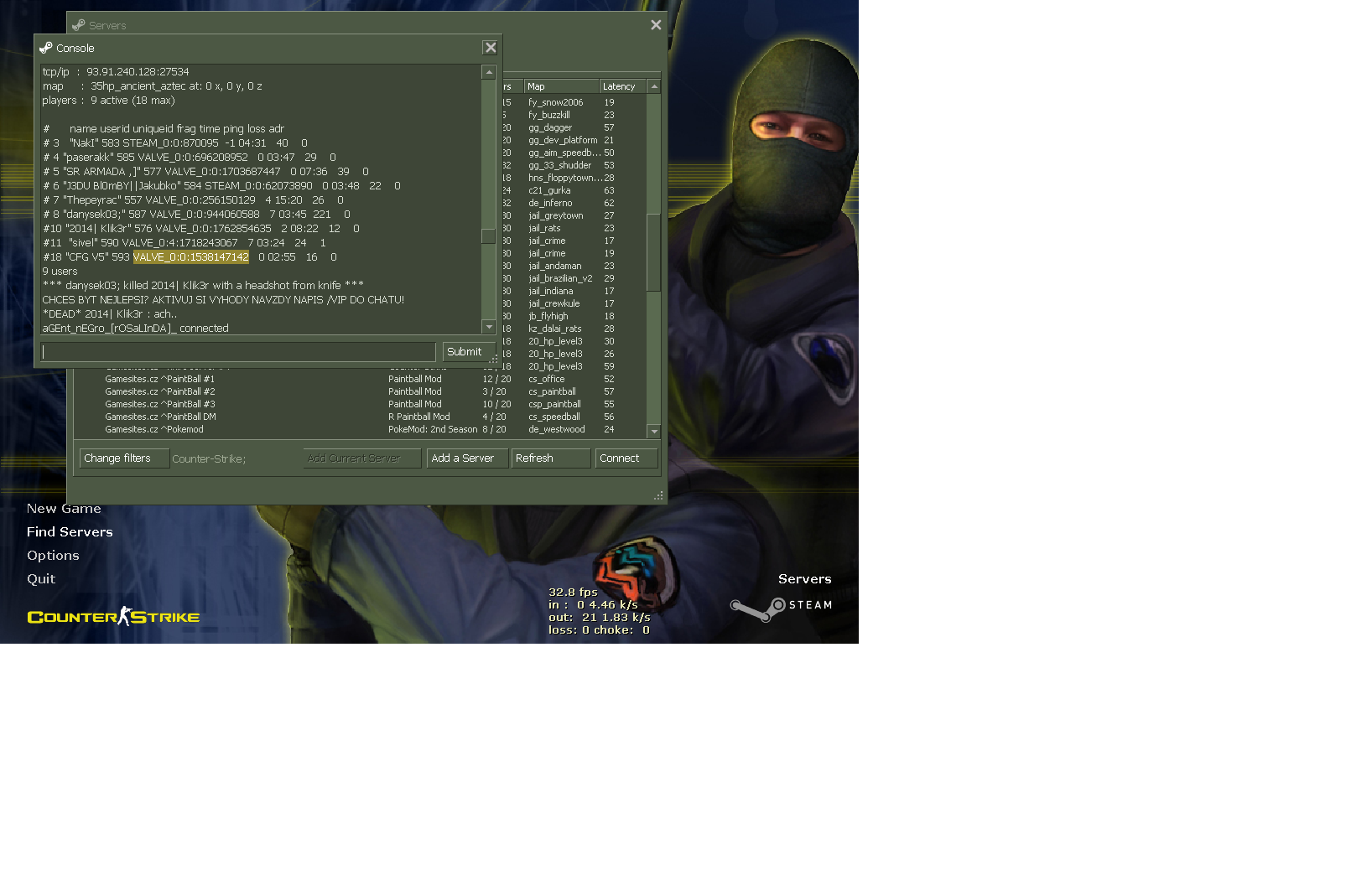Click the Counter-Strike; filter status text
1372x870 pixels.
click(x=209, y=459)
